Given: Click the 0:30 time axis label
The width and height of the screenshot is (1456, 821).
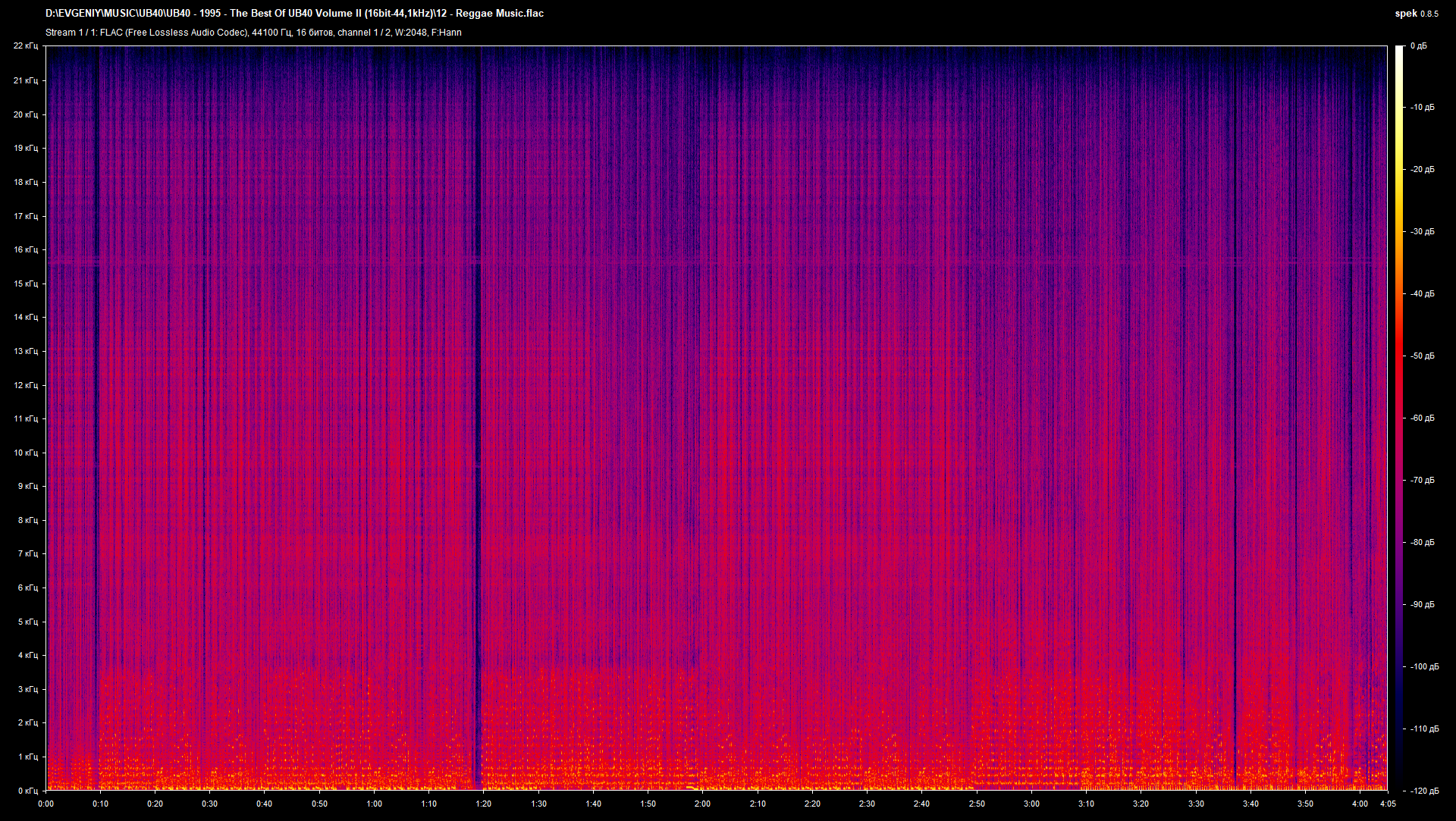Looking at the screenshot, I should click(x=210, y=804).
